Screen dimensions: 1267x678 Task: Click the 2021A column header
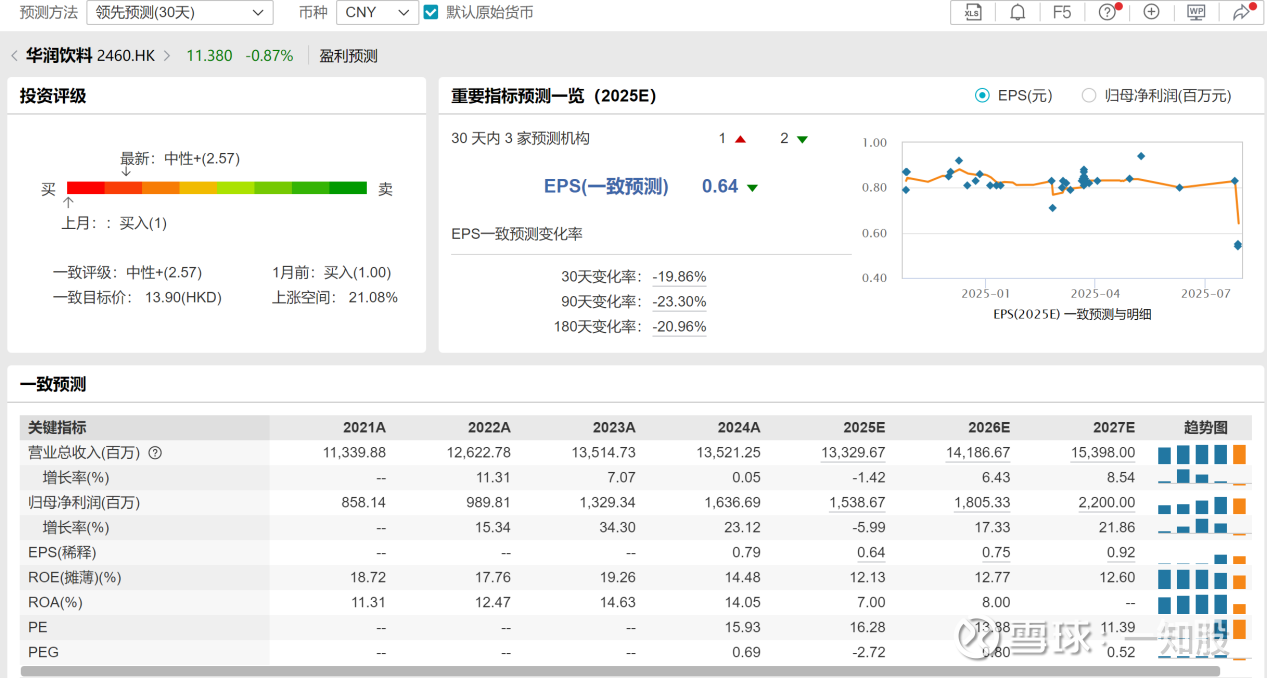364,428
